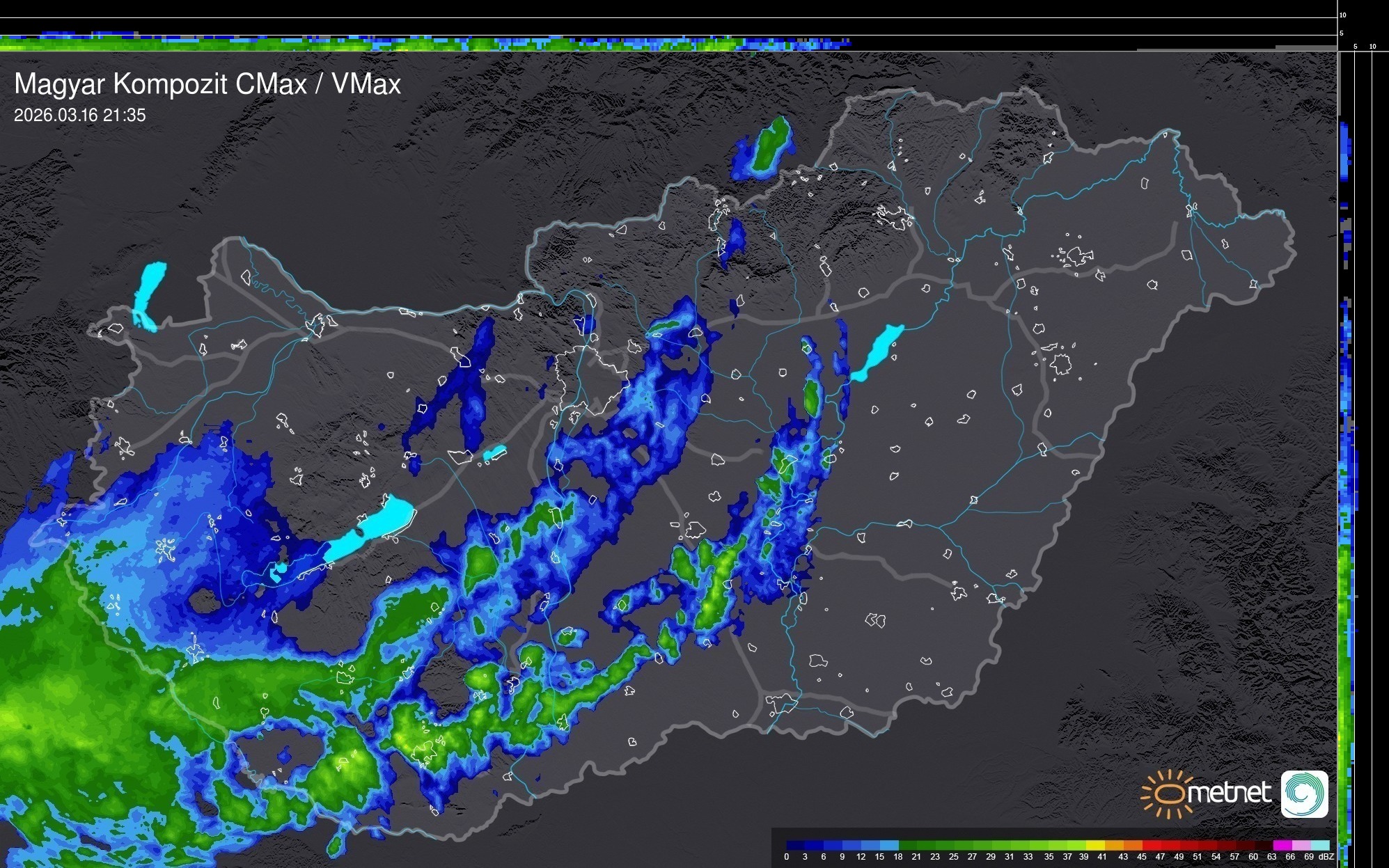Pick the orange 41 dBZ legend swatch
Viewport: 1389px width, 868px height.
pos(1114,845)
